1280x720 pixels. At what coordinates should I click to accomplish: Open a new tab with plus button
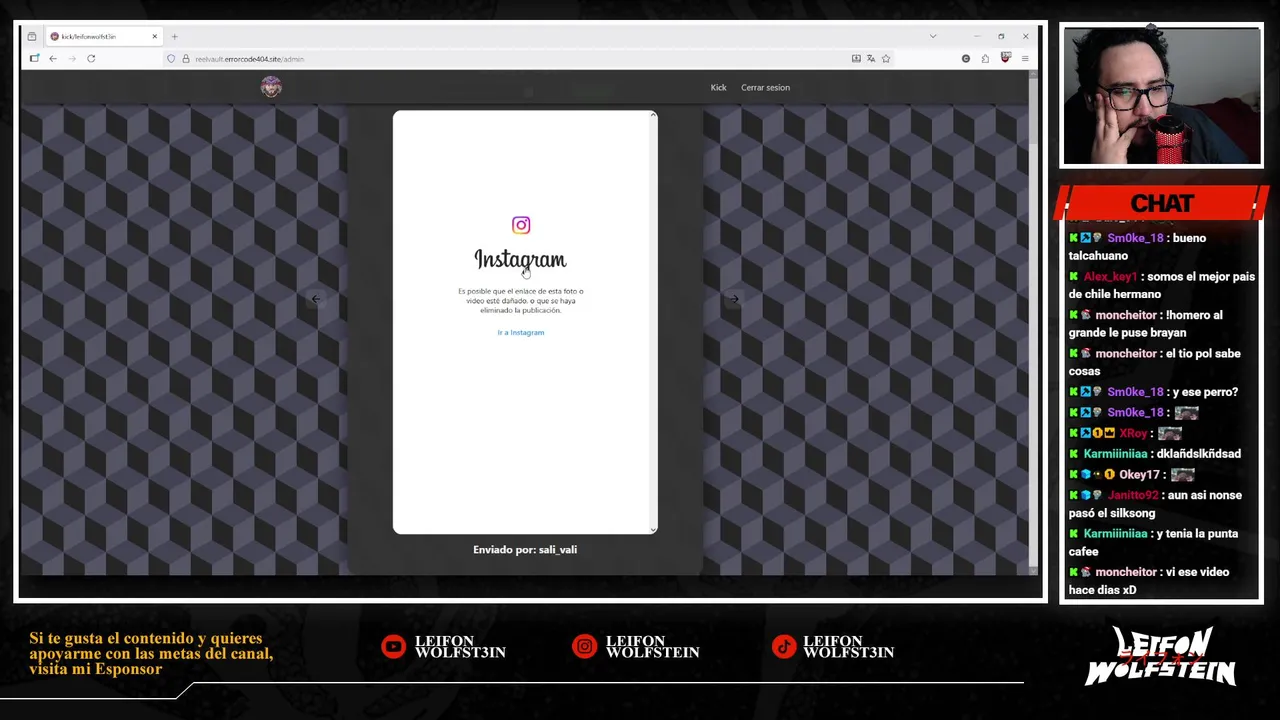click(174, 36)
